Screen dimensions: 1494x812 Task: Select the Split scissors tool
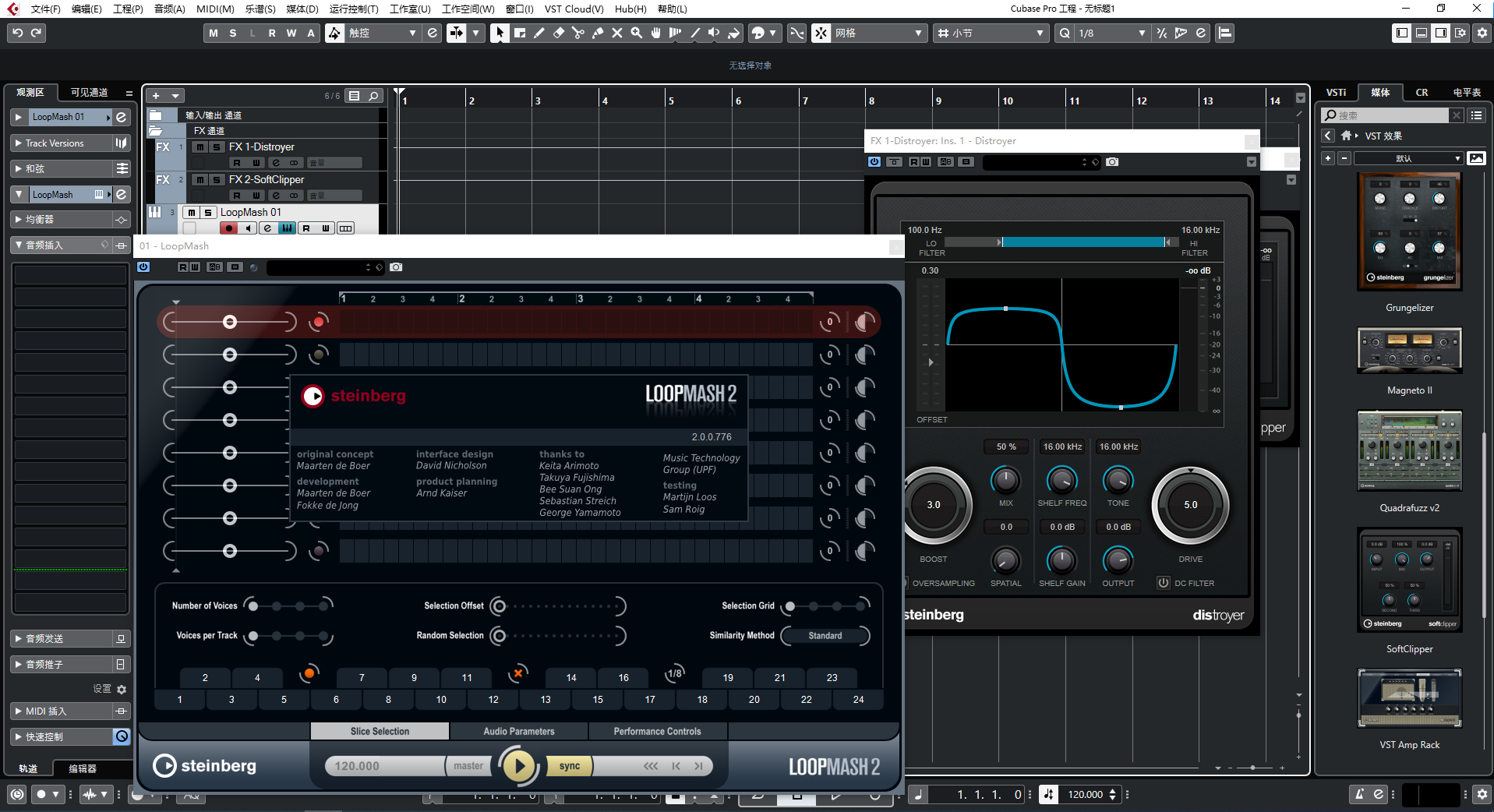(x=578, y=33)
